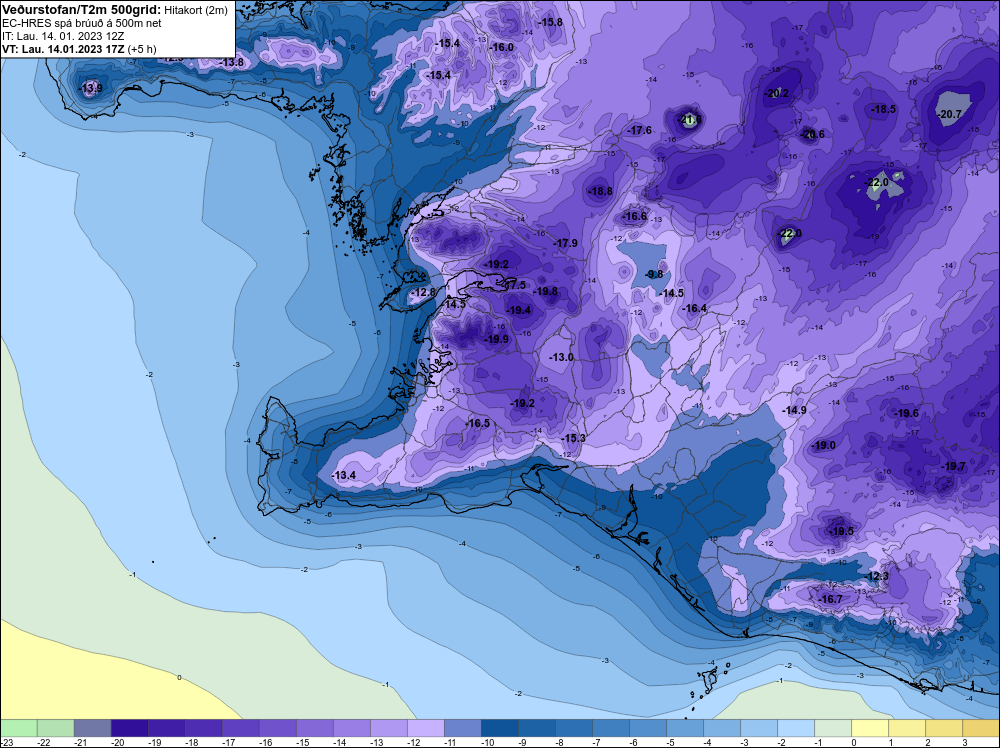
Task: Click the -13.0 temperature value
Action: [562, 357]
